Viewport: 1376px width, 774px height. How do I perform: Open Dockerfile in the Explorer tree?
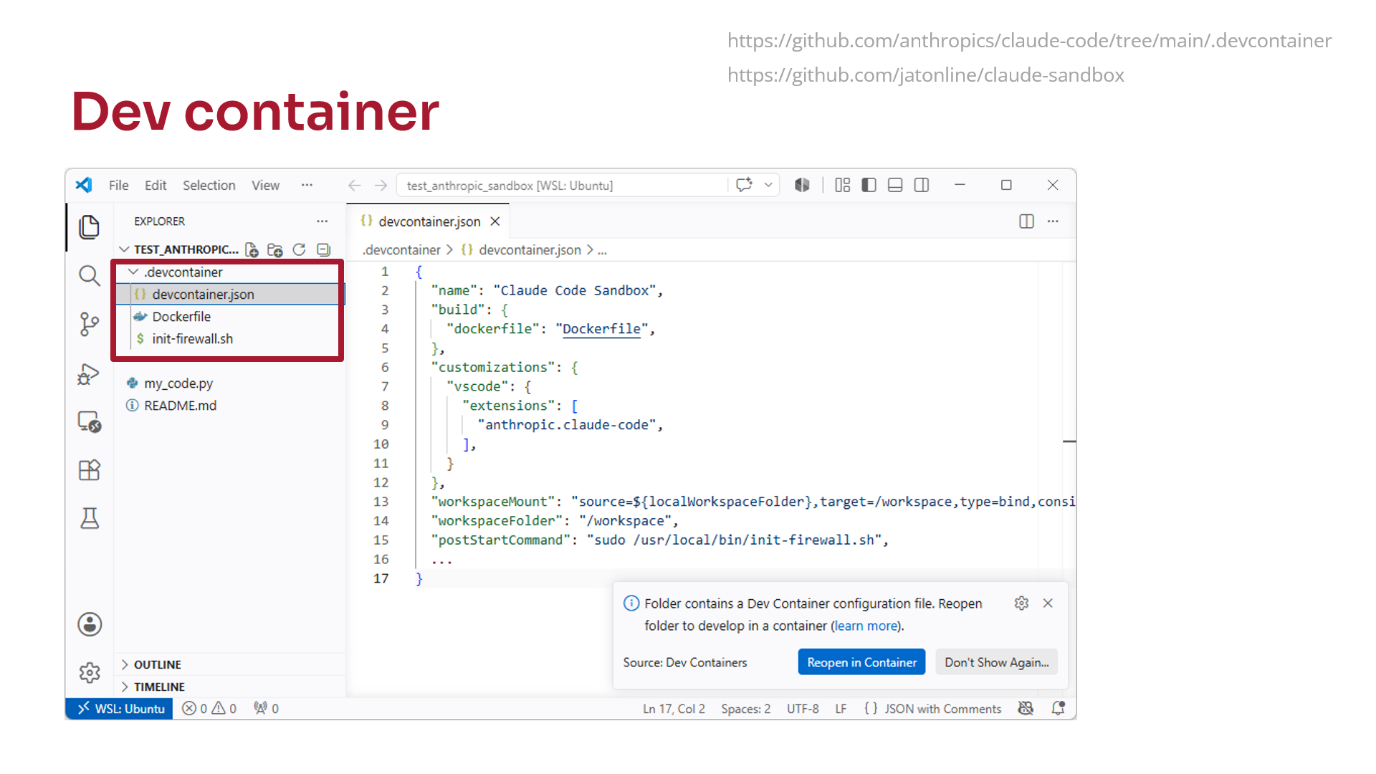click(x=181, y=317)
